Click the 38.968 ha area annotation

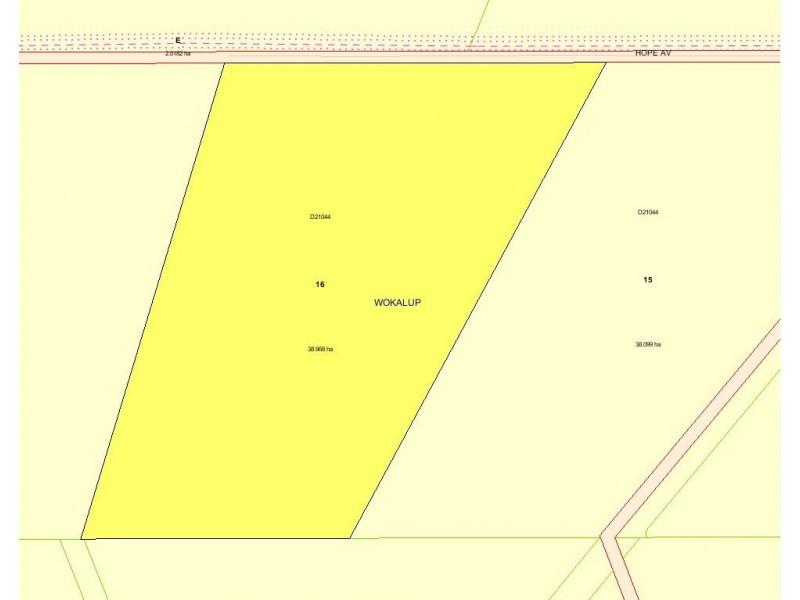320,350
